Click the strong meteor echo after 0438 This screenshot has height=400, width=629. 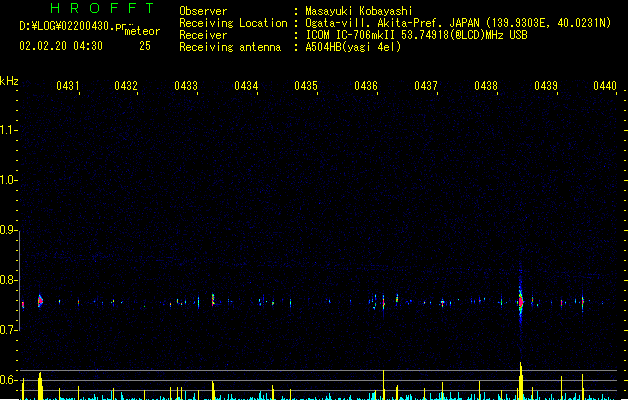[521, 301]
